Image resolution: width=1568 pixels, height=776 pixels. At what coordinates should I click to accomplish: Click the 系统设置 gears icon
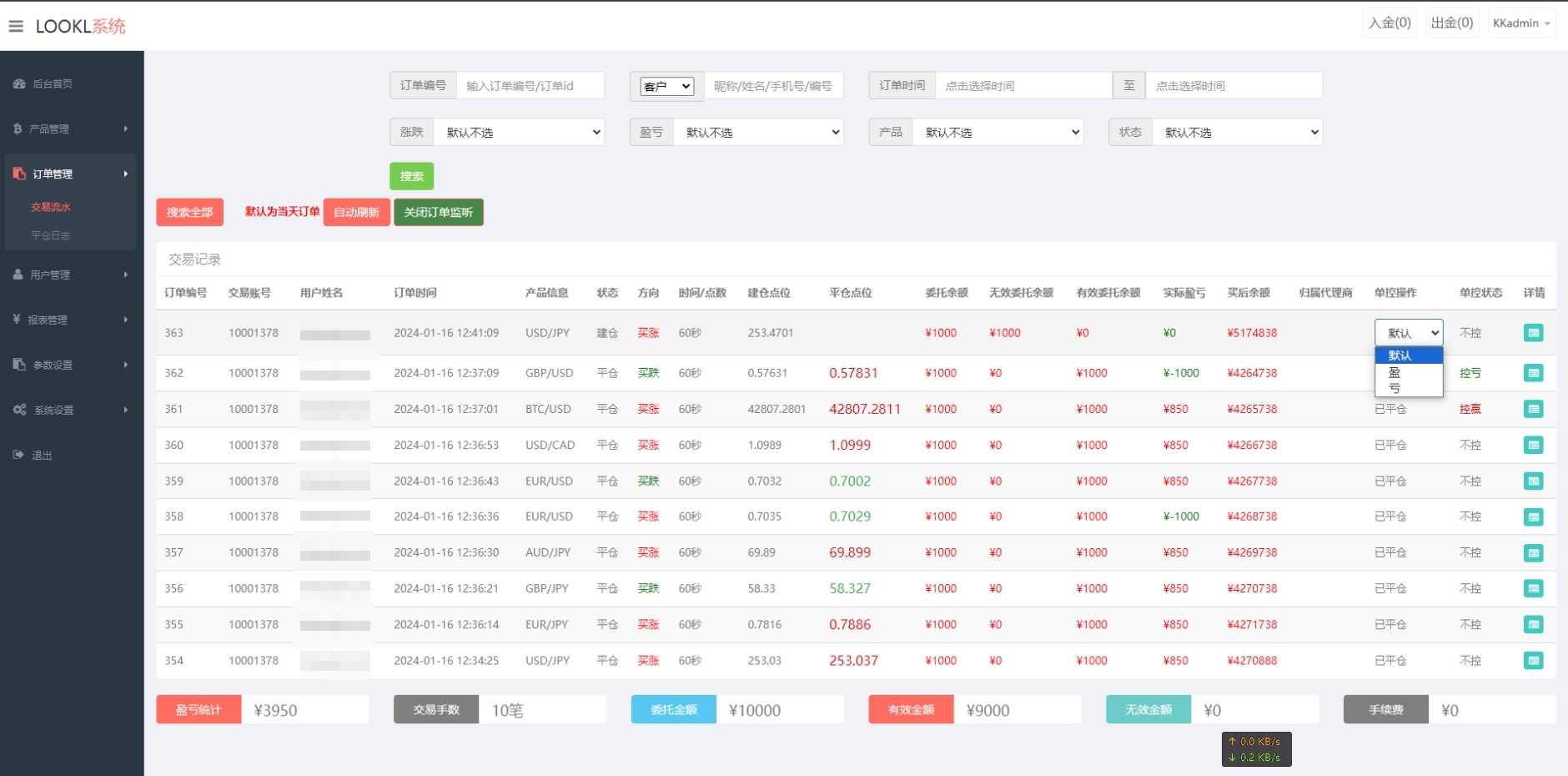(19, 410)
